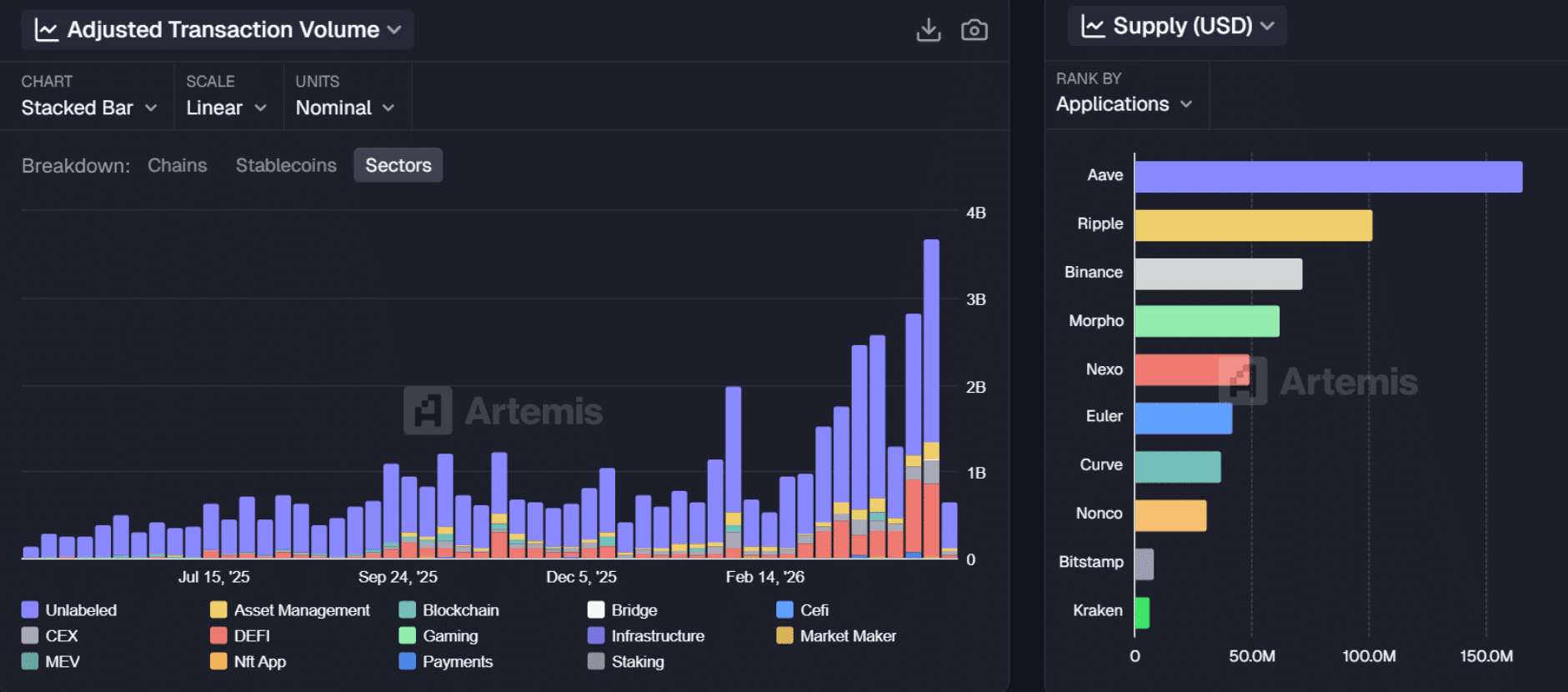Screen dimensions: 1568x692
Task: Click the Jul 15, '25 axis label
Action: (213, 577)
